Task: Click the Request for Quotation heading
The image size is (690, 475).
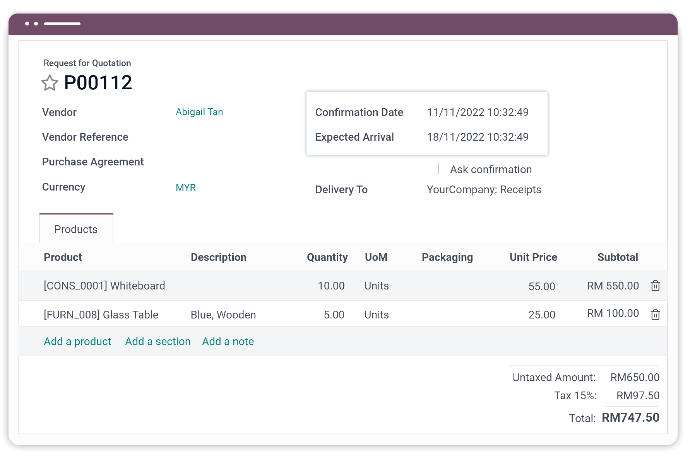Action: click(87, 63)
